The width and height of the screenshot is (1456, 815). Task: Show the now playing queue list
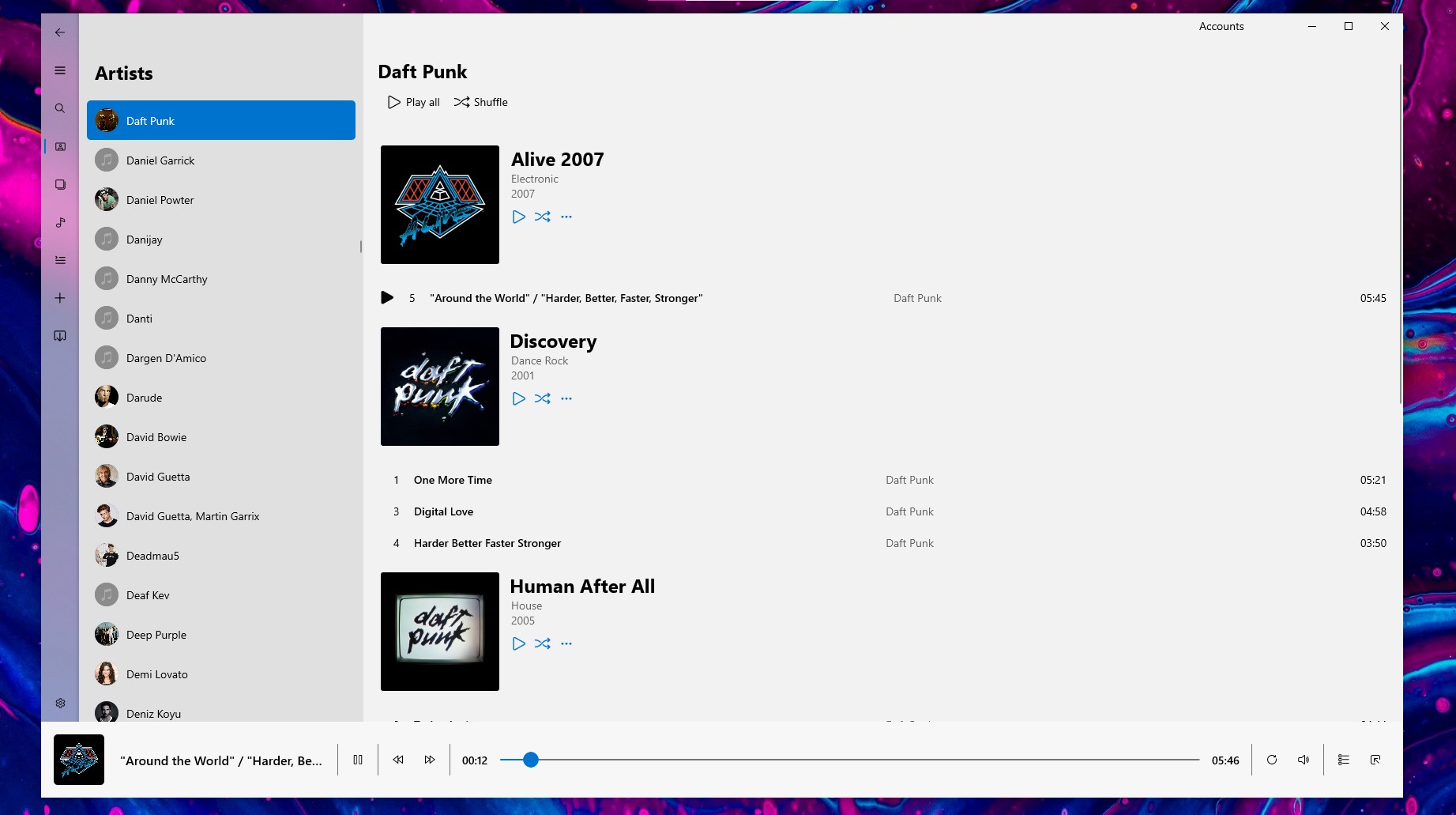(1344, 760)
